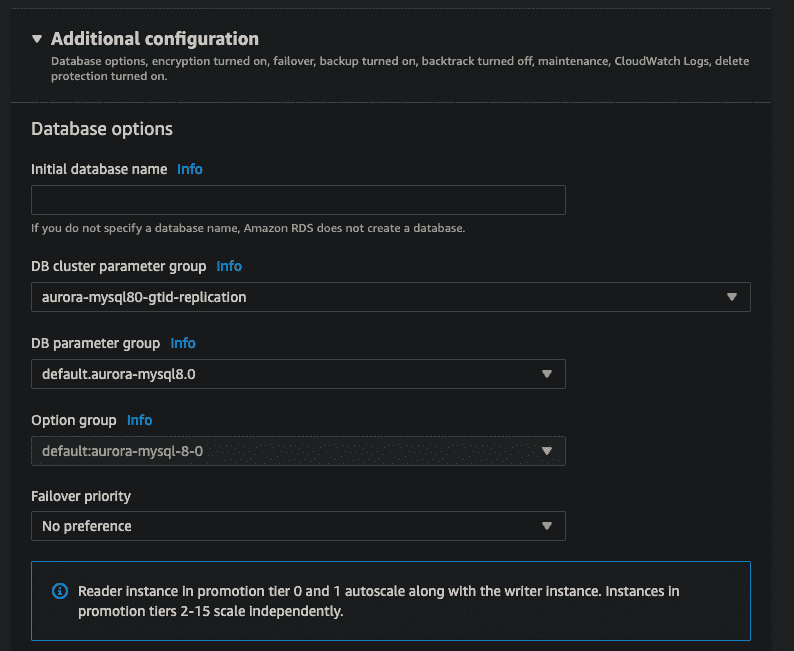The height and width of the screenshot is (651, 794).
Task: Click the Failover priority label
Action: click(81, 496)
